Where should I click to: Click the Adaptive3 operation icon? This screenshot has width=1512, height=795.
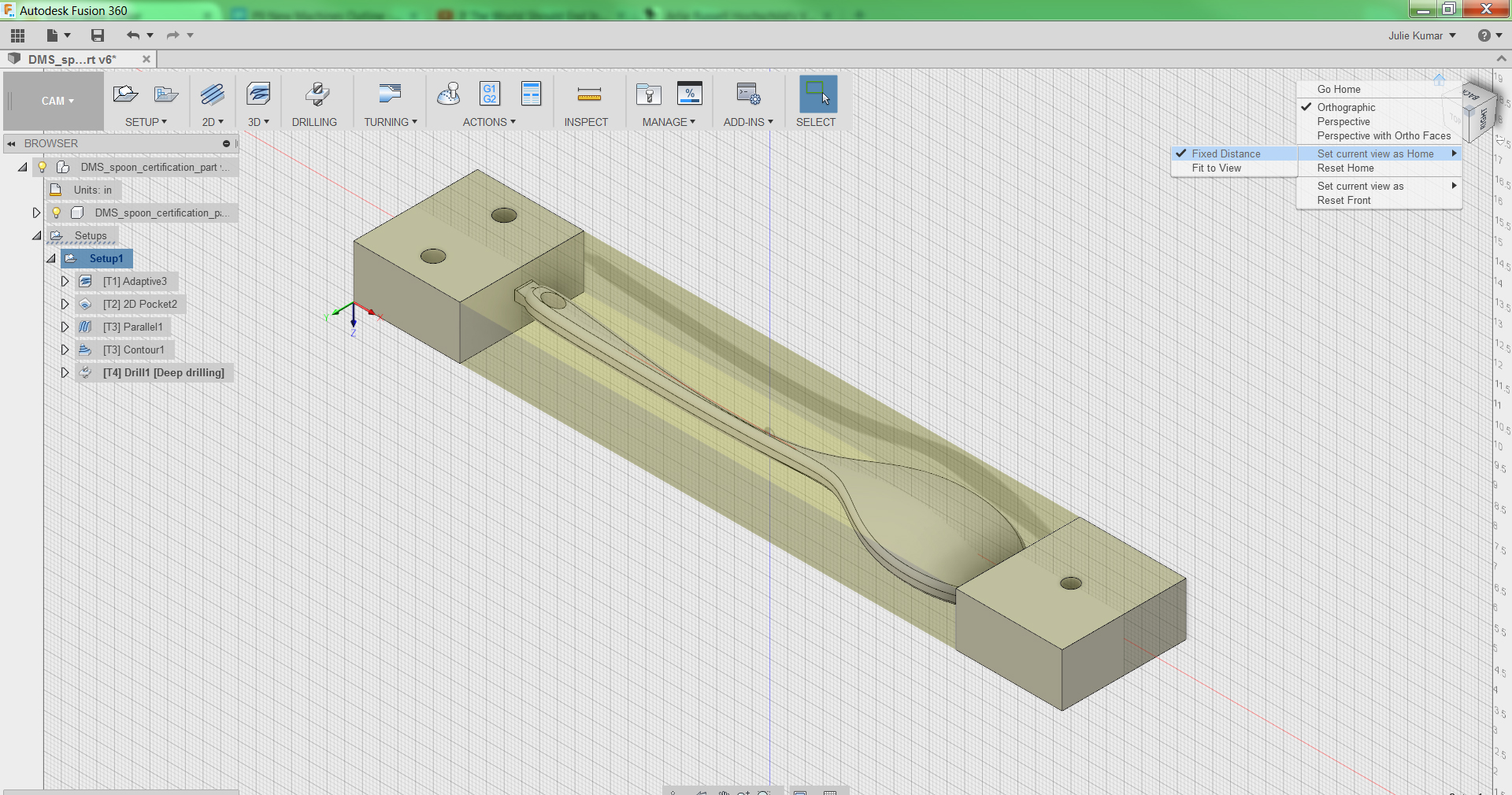coord(86,282)
